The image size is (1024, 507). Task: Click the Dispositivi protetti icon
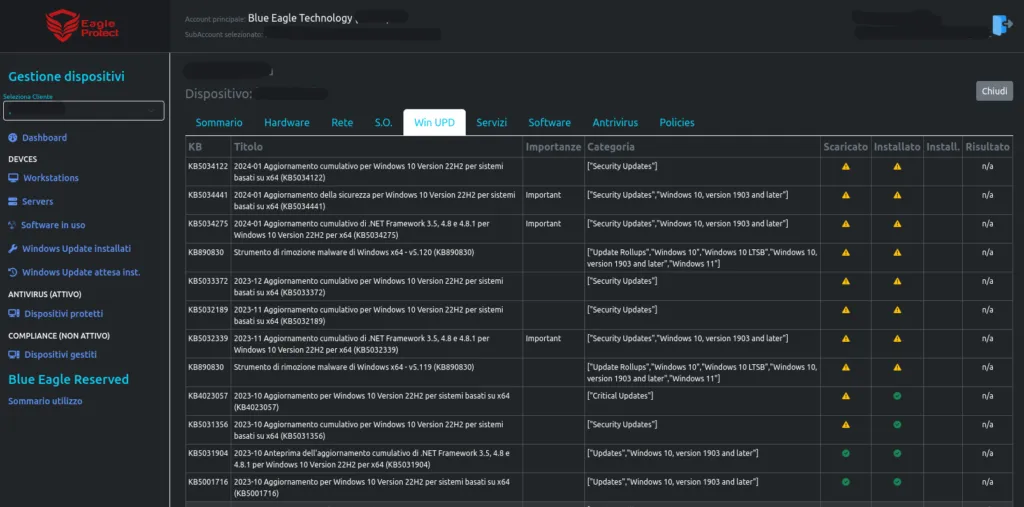[14, 314]
